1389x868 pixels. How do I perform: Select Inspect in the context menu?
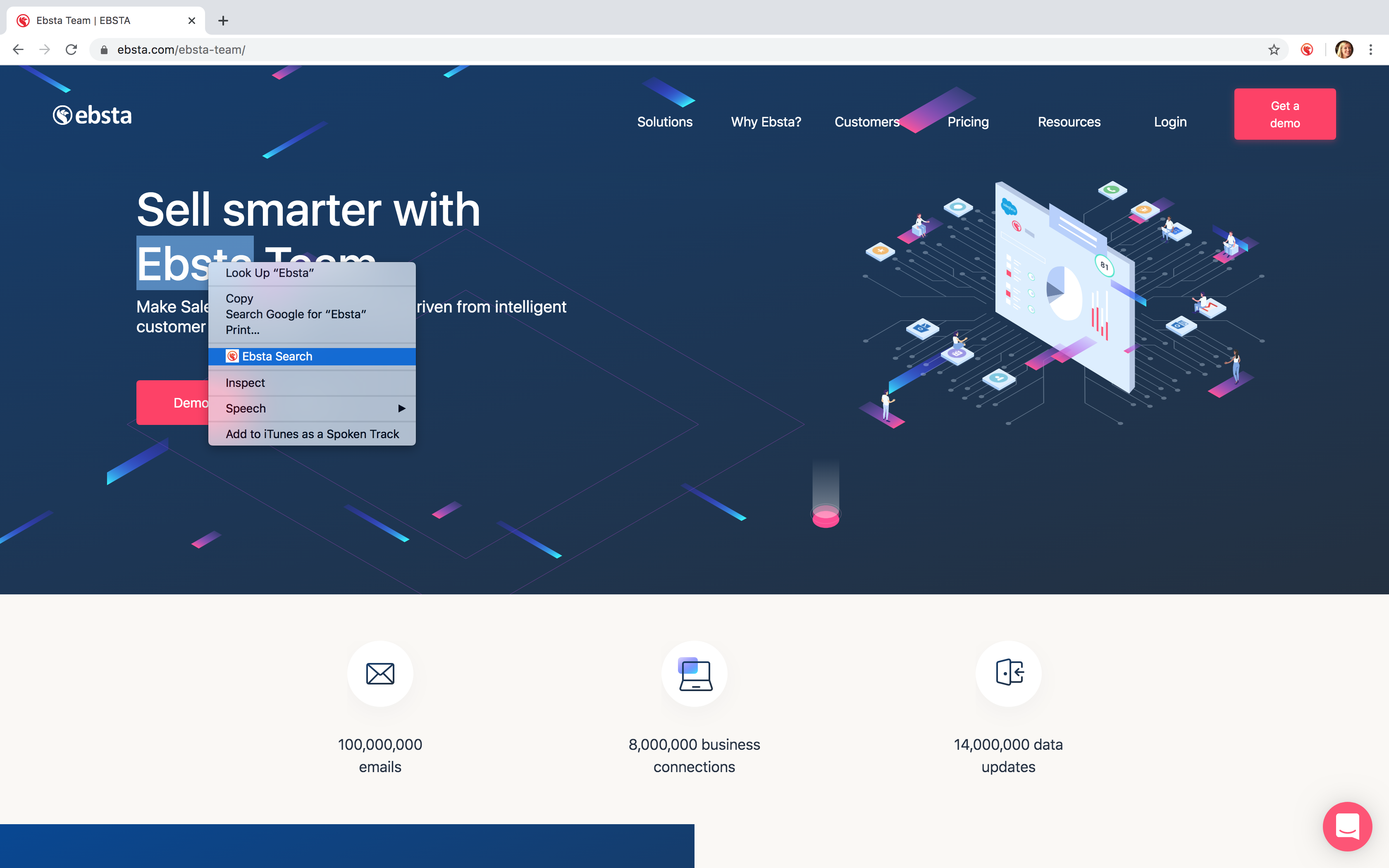[245, 383]
